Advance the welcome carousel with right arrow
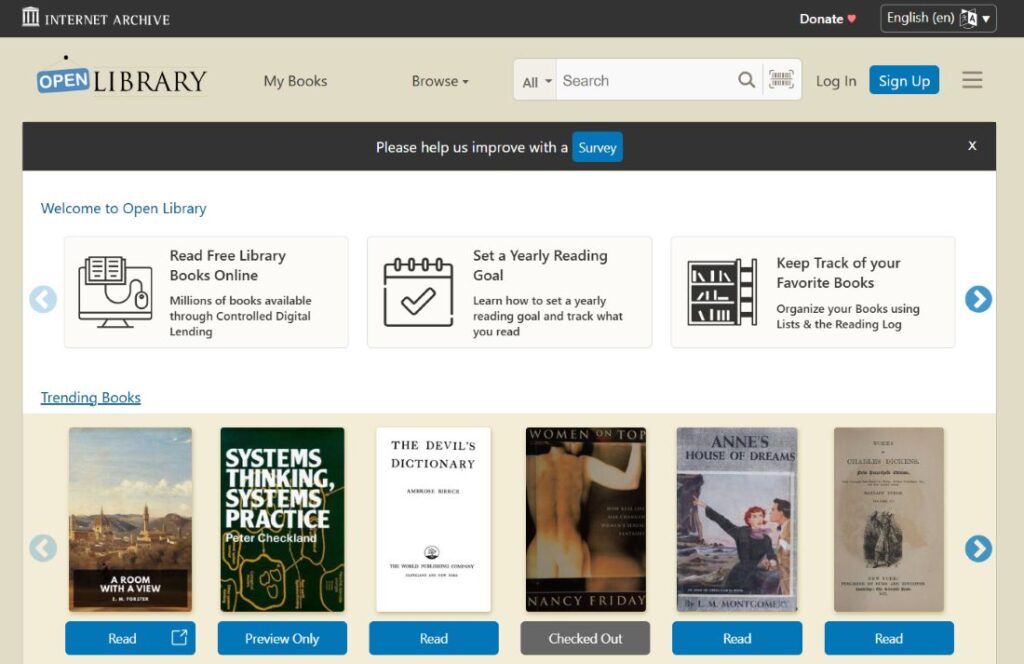Image resolution: width=1024 pixels, height=664 pixels. [978, 299]
